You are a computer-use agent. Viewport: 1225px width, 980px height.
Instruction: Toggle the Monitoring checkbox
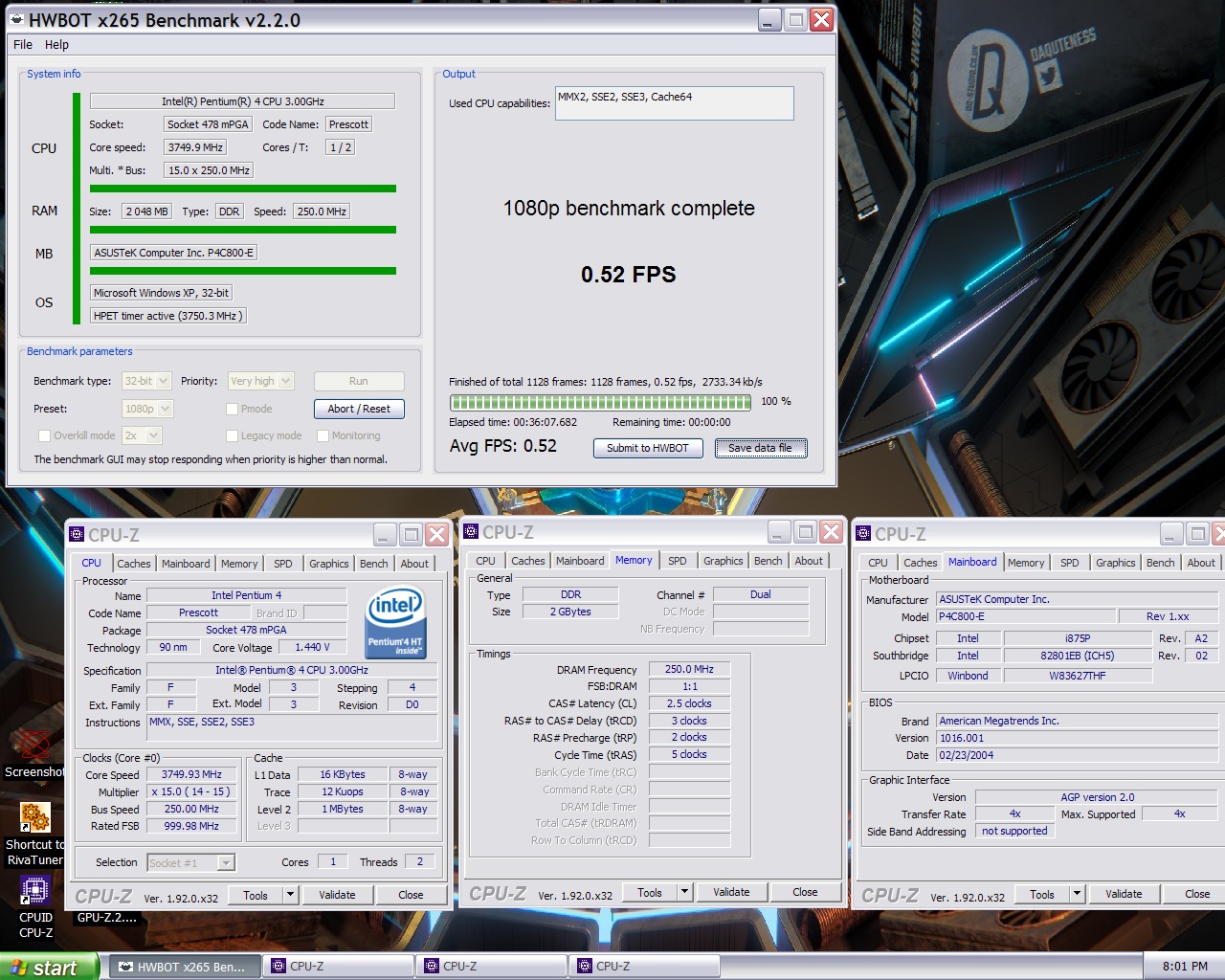pyautogui.click(x=323, y=435)
